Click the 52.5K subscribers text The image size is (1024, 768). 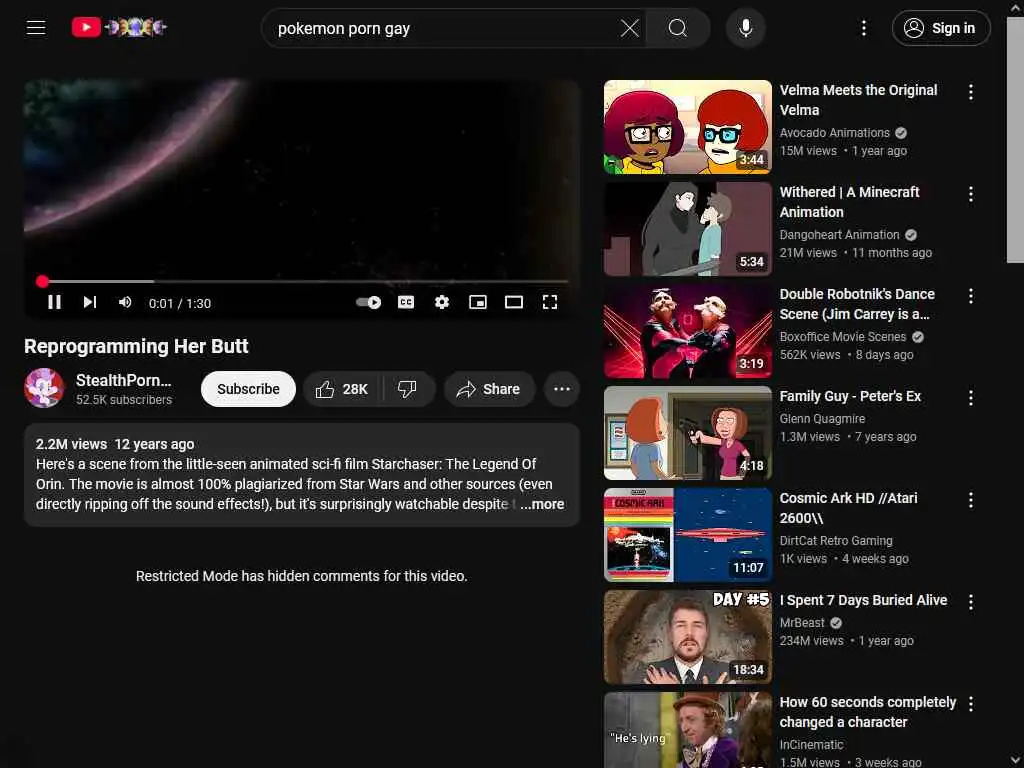123,400
